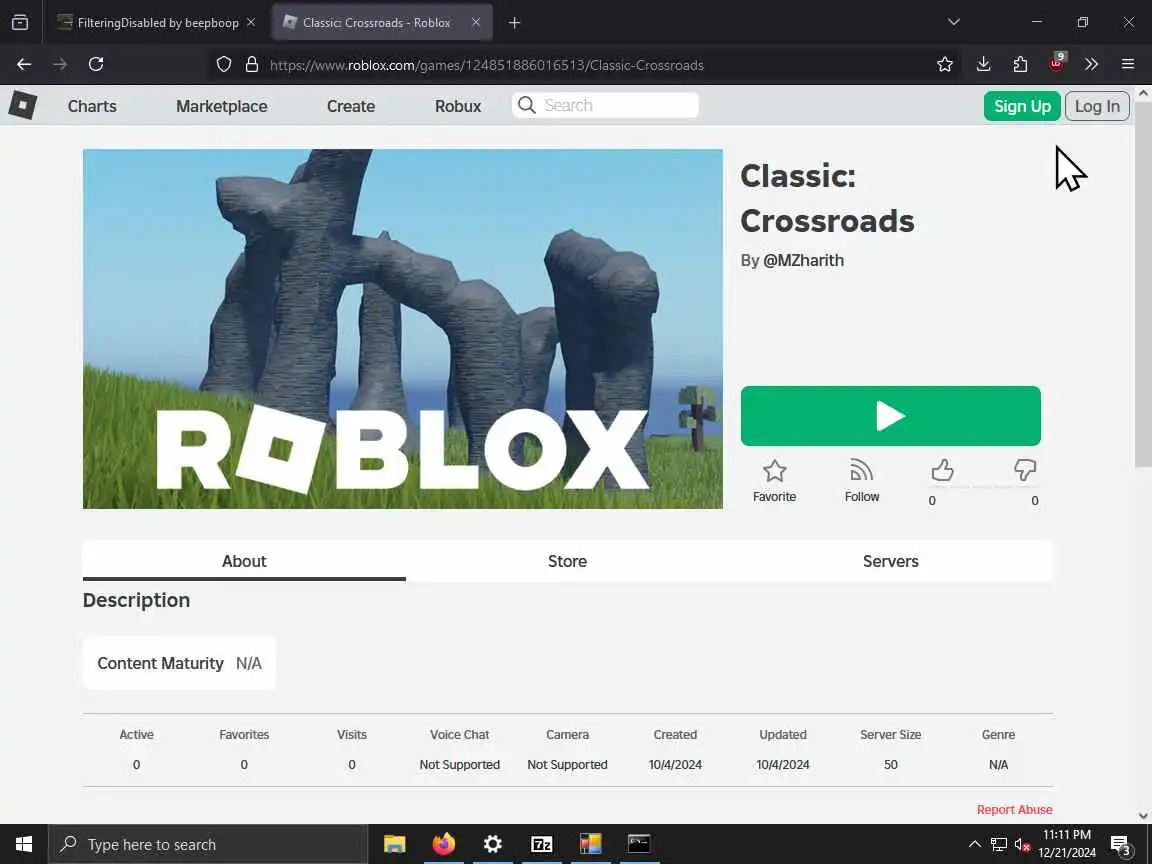
Task: Open the notification center icon
Action: pos(1121,845)
